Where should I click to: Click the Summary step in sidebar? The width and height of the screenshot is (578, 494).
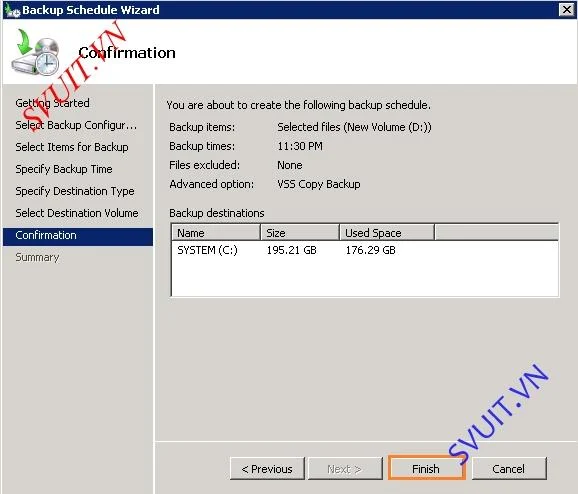coord(37,257)
